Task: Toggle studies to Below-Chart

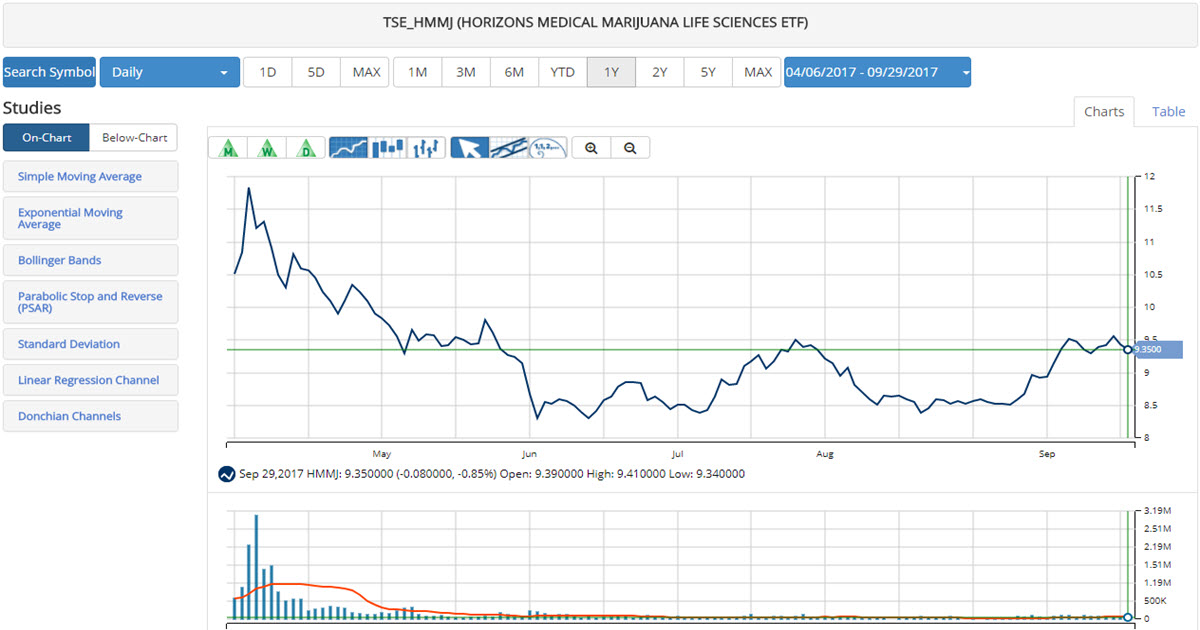Action: click(x=133, y=138)
